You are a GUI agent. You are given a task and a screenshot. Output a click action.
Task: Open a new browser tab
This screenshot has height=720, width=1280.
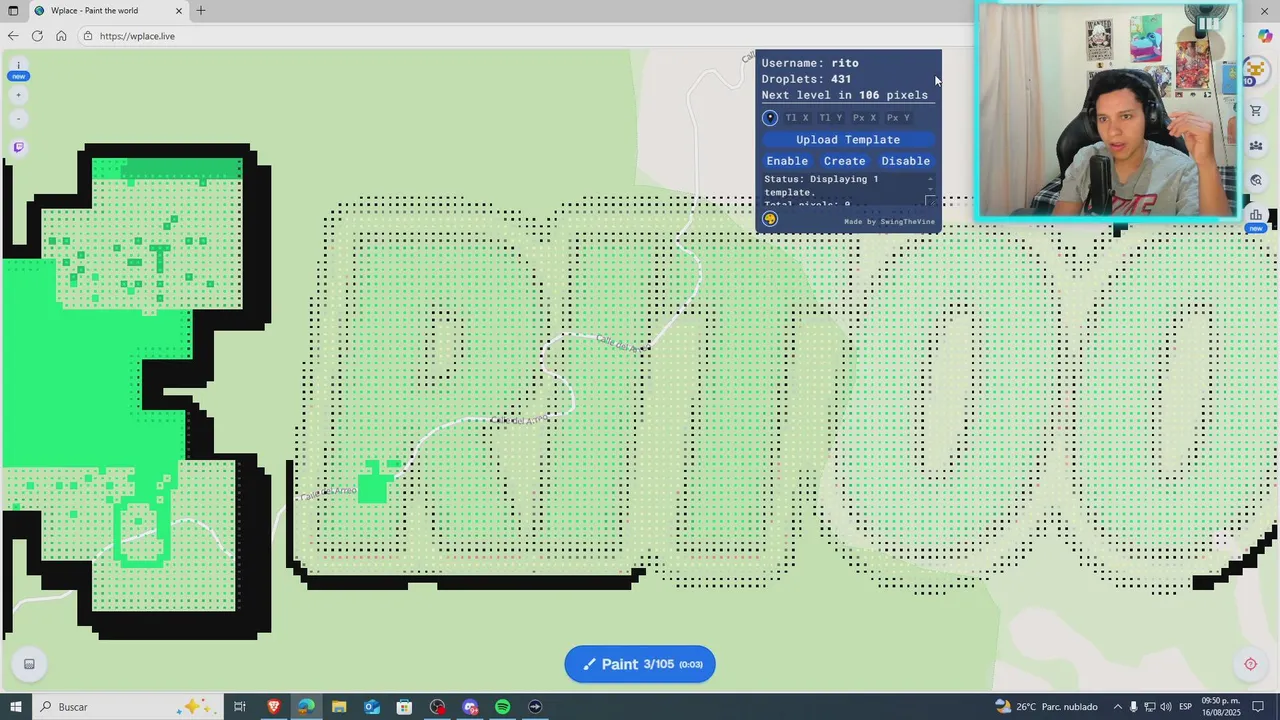pyautogui.click(x=201, y=11)
